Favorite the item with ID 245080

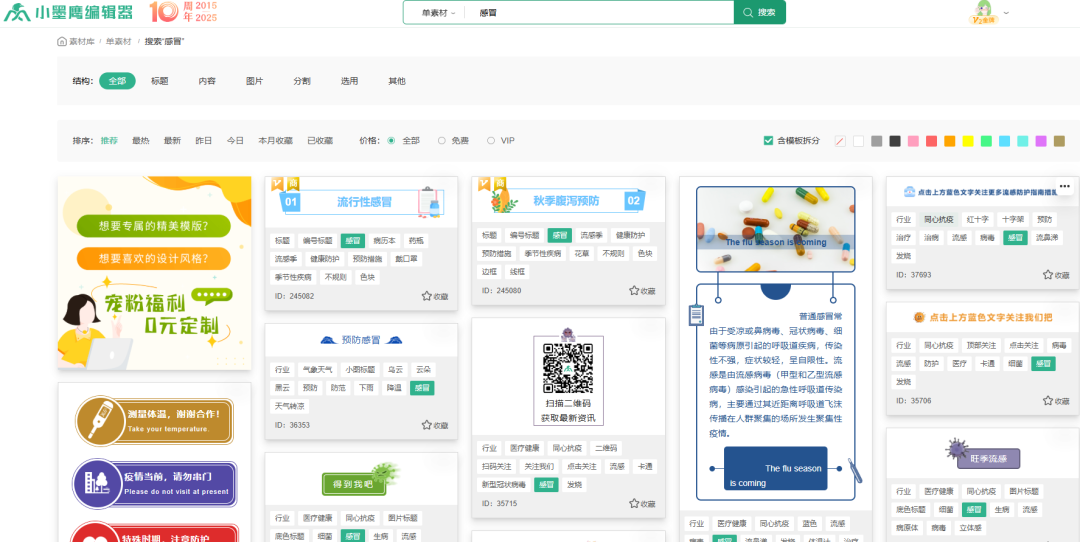tap(642, 291)
